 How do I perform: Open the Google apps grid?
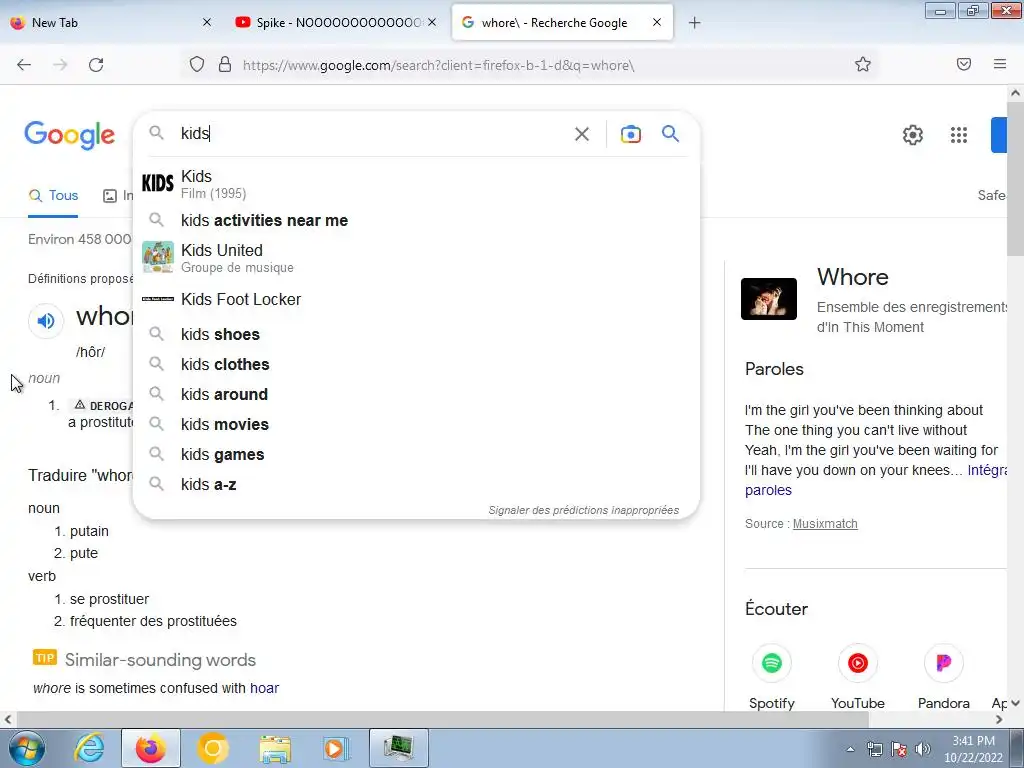click(959, 135)
